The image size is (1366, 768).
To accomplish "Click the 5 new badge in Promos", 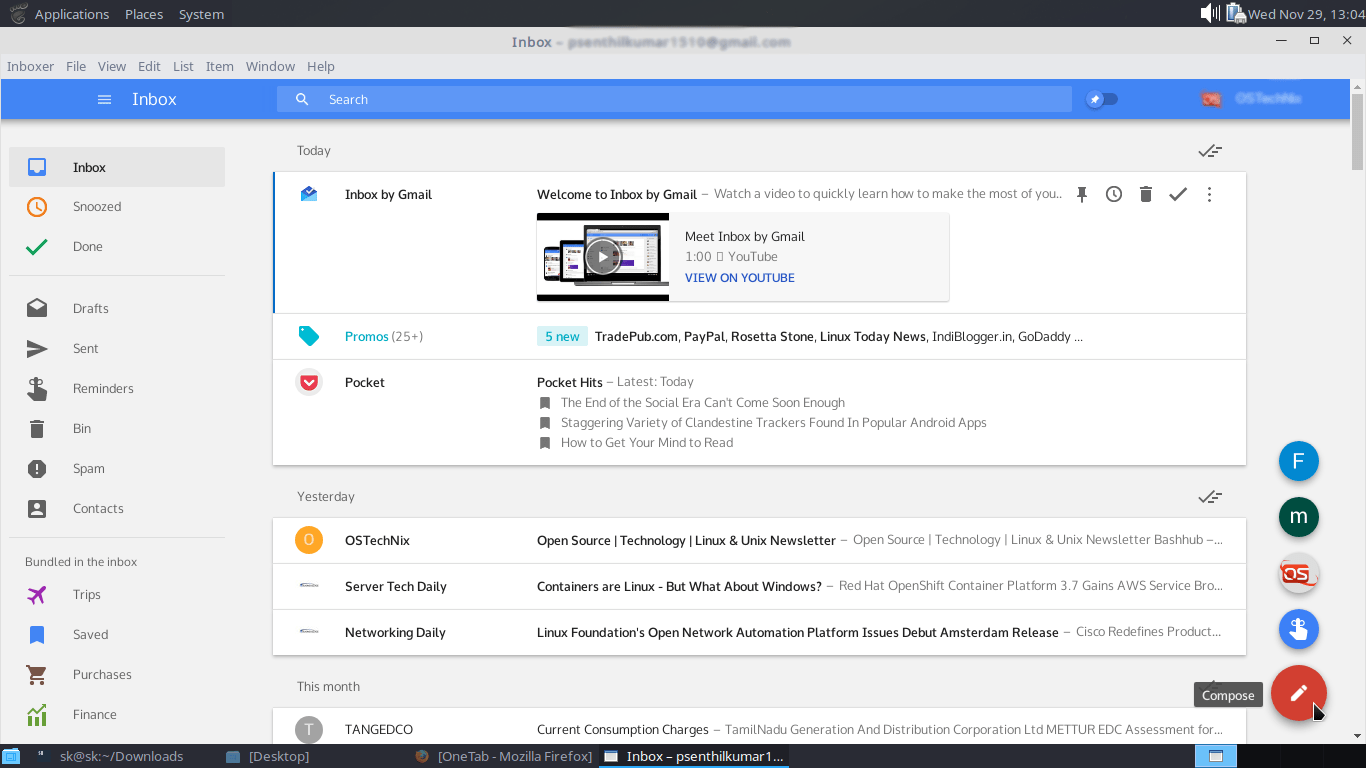I will 562,337.
